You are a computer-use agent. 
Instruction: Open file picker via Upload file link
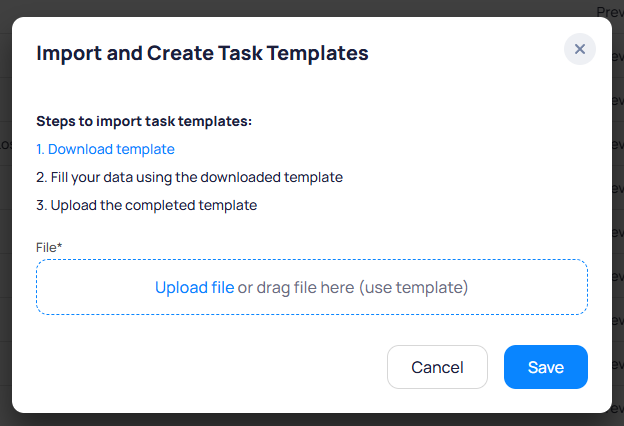click(194, 288)
